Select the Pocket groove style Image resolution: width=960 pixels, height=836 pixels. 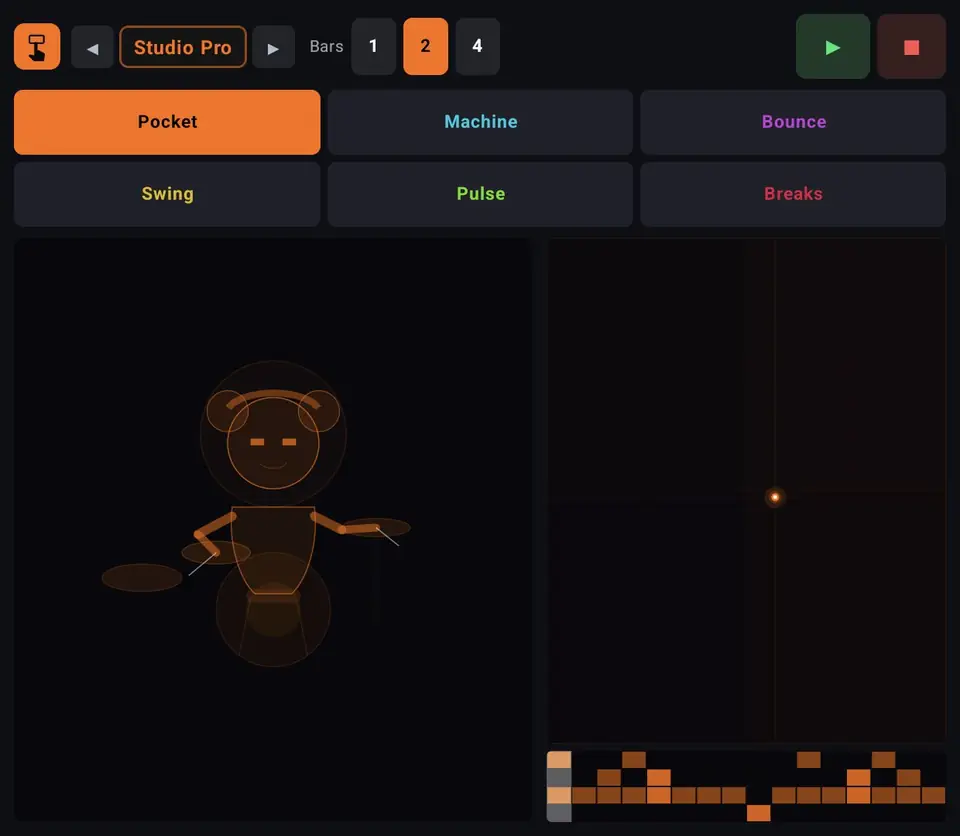click(x=167, y=122)
